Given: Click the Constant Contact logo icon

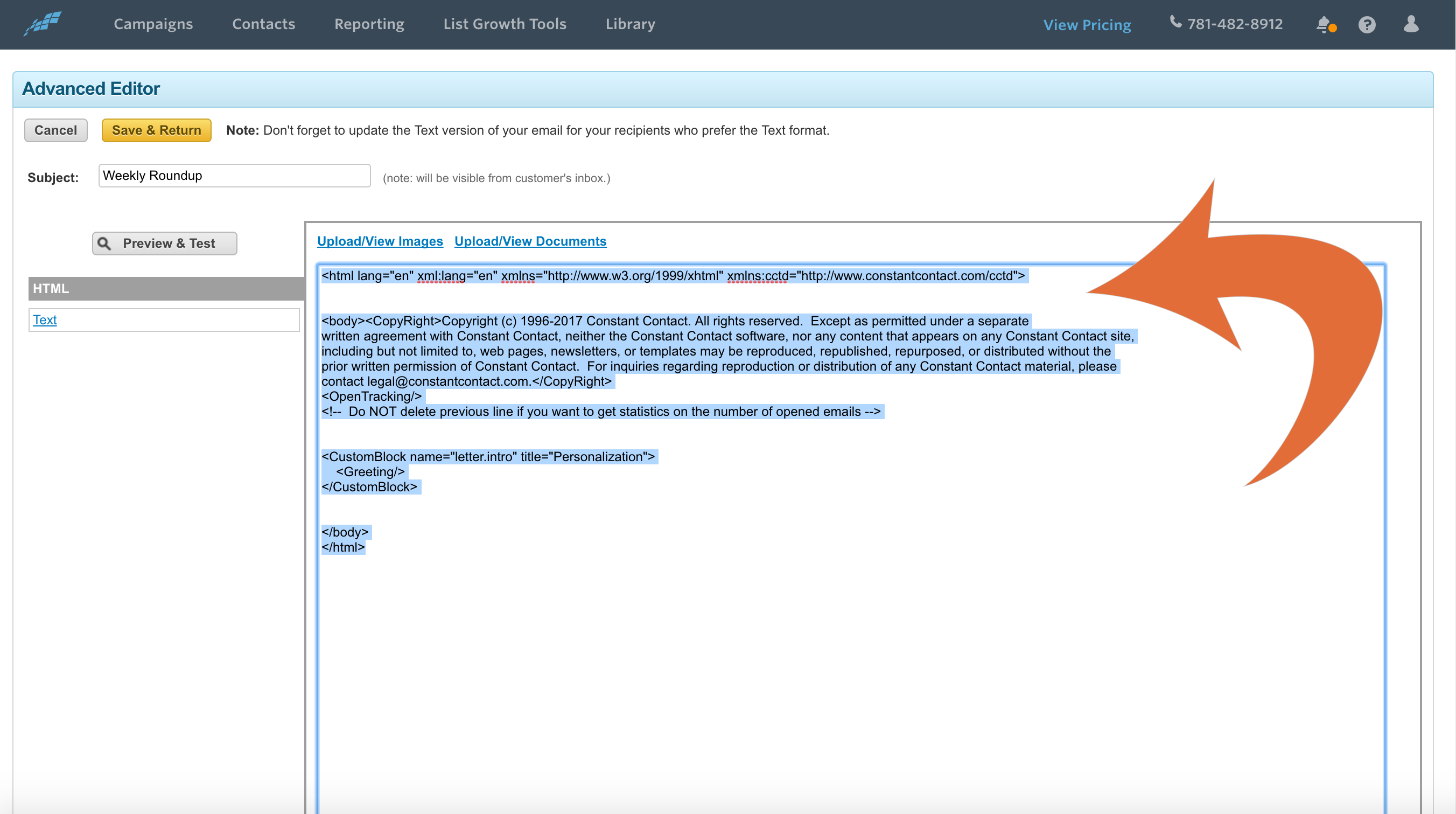Looking at the screenshot, I should click(x=43, y=24).
